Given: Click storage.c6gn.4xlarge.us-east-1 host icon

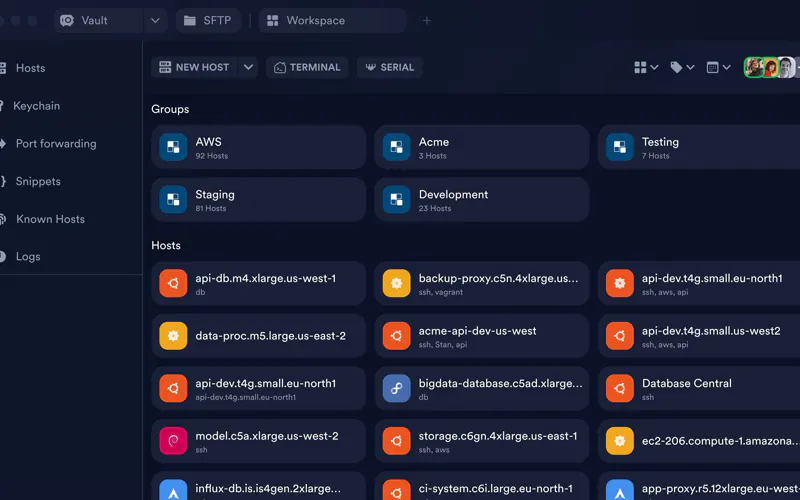Looking at the screenshot, I should [396, 441].
